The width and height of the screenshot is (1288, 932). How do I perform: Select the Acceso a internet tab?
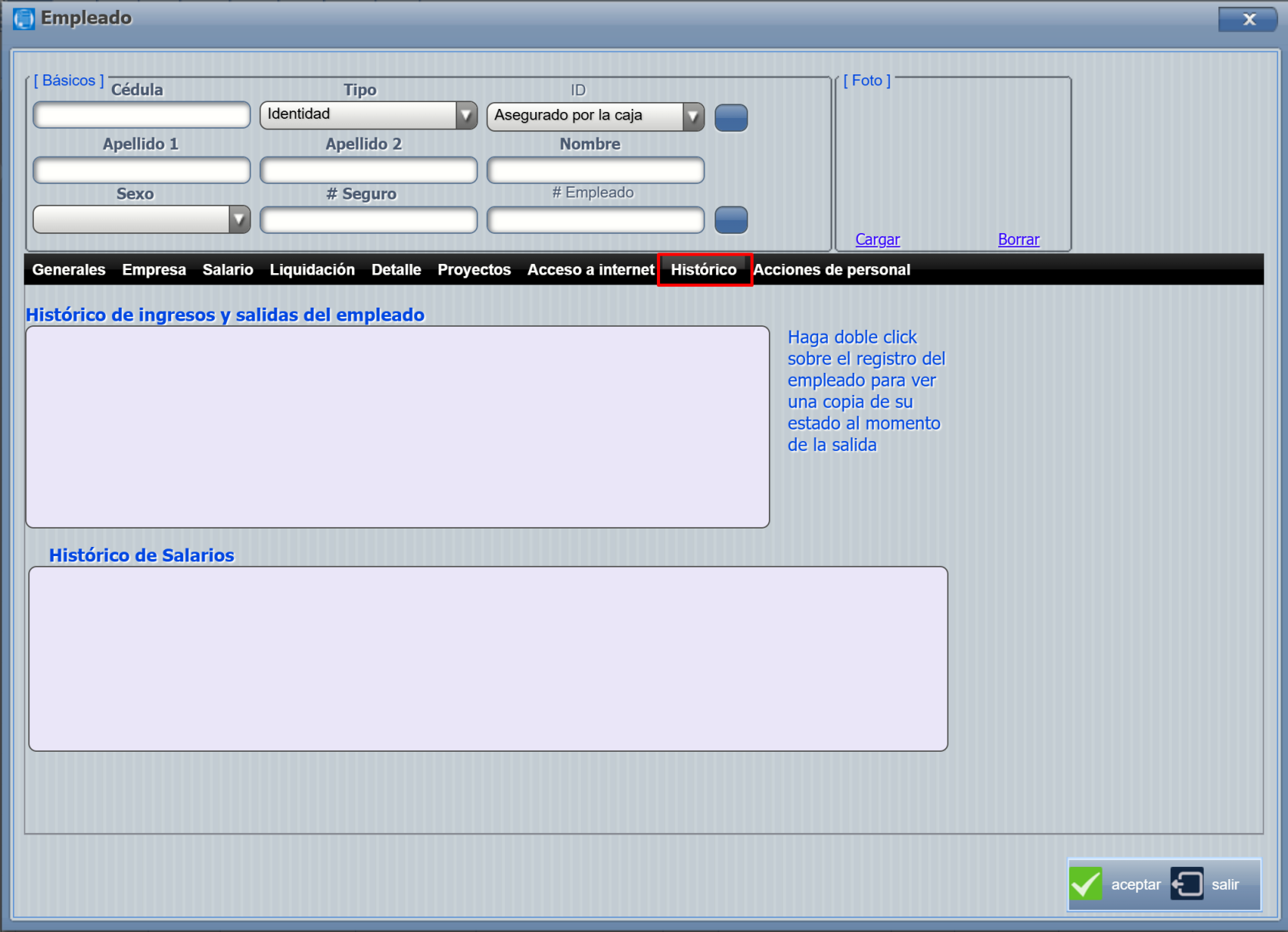click(590, 269)
